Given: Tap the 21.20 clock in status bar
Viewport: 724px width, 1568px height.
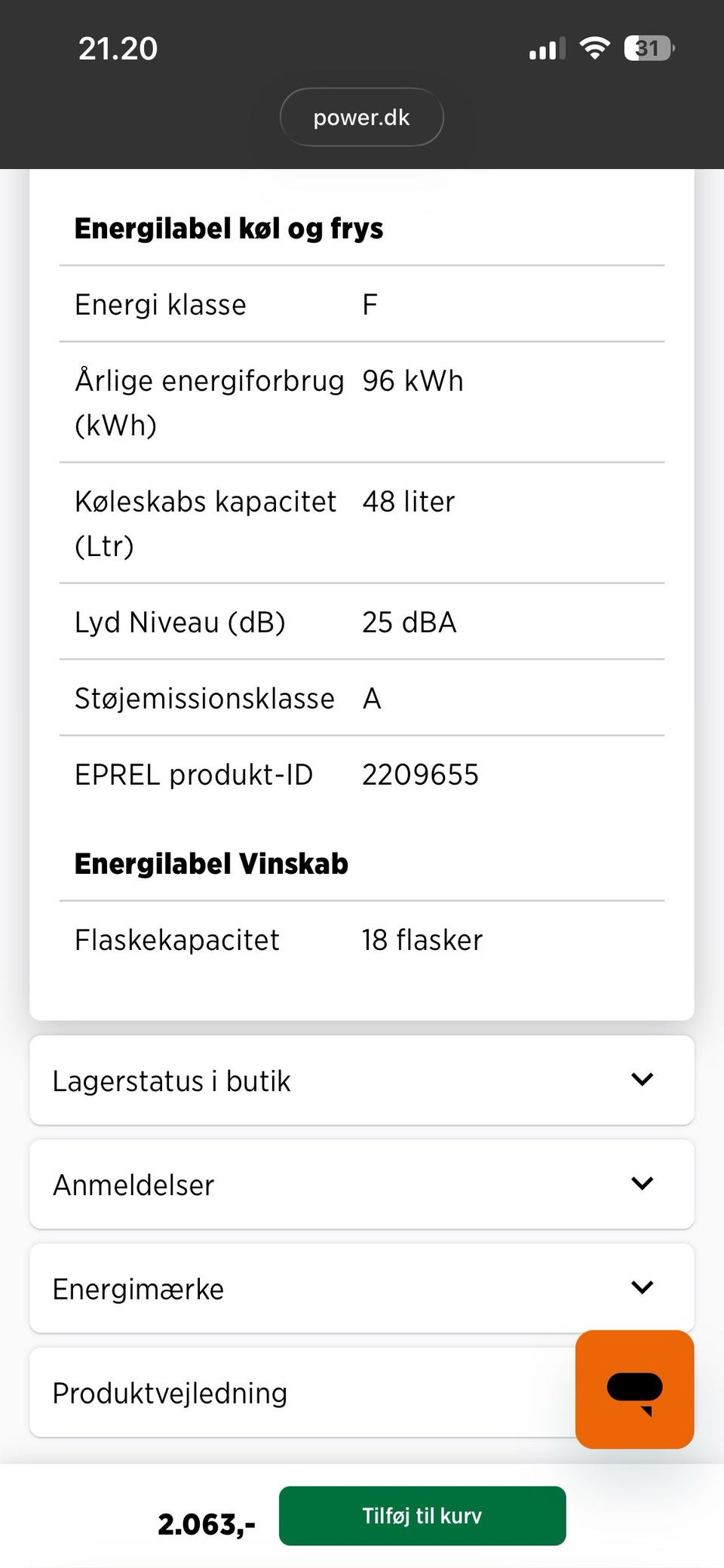Looking at the screenshot, I should click(x=118, y=49).
